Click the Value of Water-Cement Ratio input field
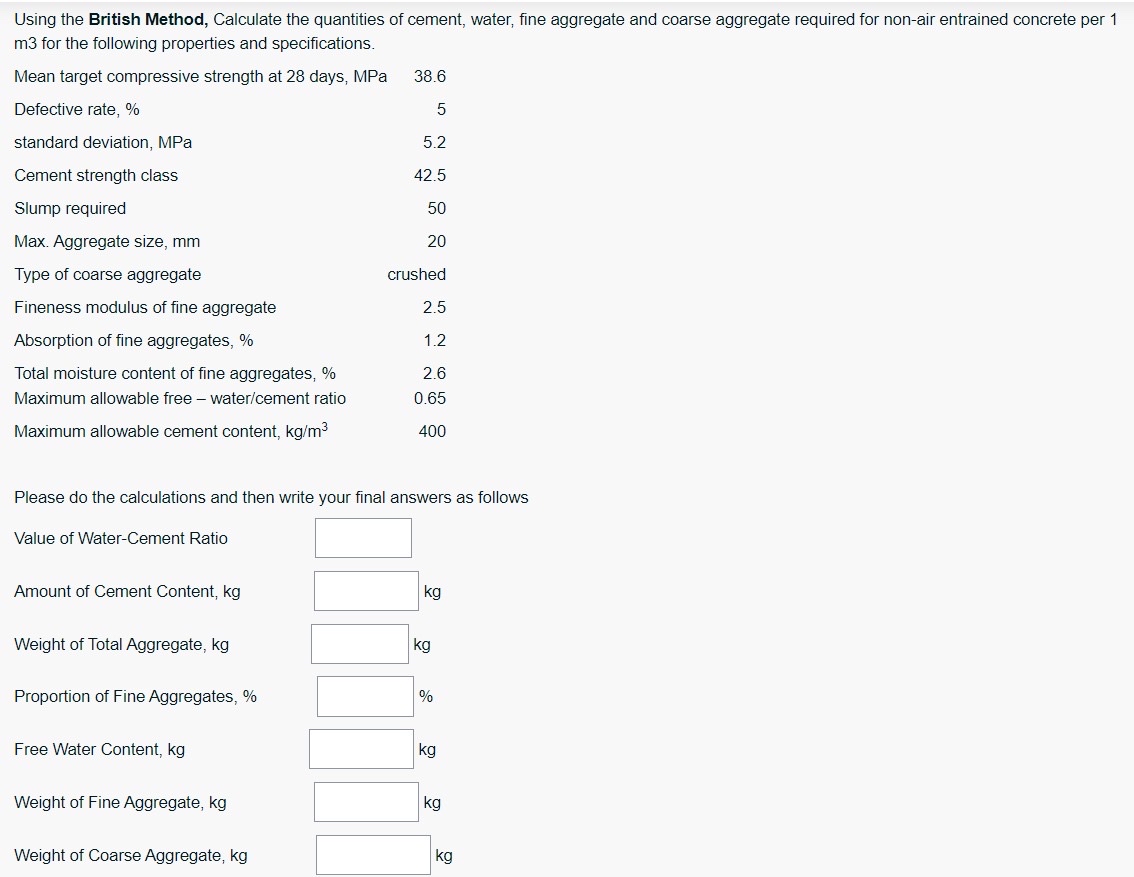This screenshot has height=877, width=1134. pos(363,537)
